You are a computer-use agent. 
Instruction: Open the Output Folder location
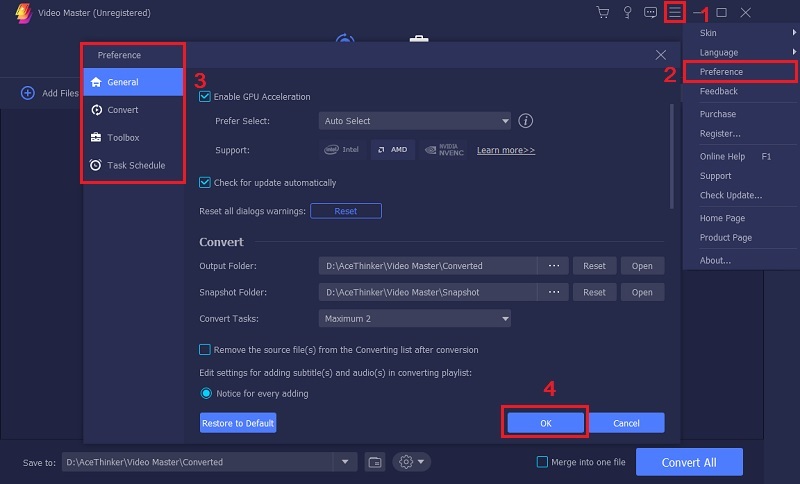(x=642, y=266)
